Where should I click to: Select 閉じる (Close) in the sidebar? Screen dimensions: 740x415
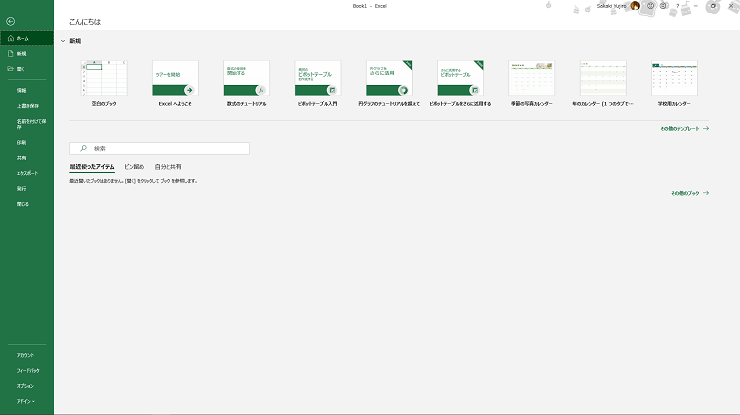tap(27, 204)
